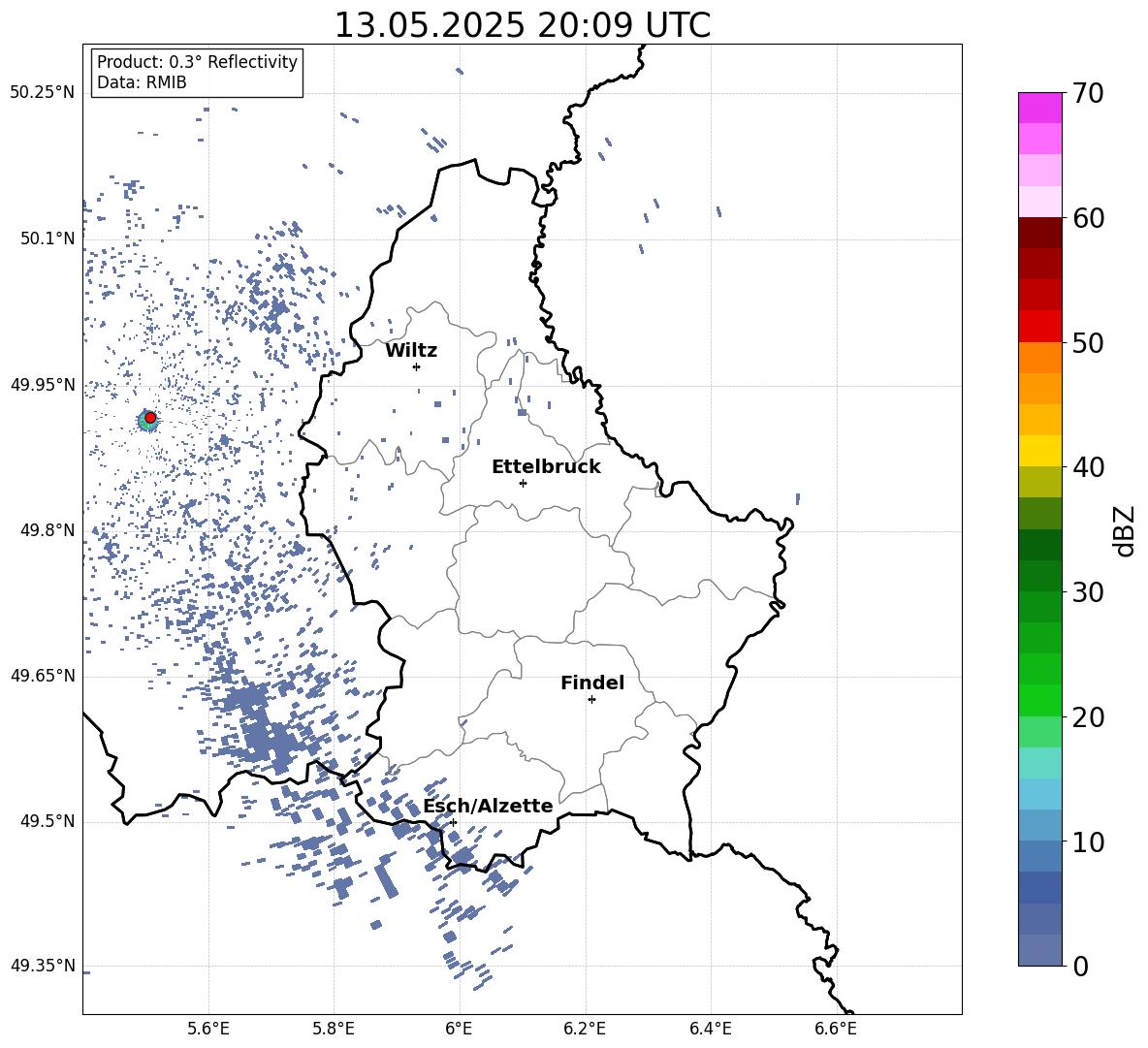Click the 'Data: RMIB' text
This screenshot has height=1048, width=1148.
click(142, 82)
